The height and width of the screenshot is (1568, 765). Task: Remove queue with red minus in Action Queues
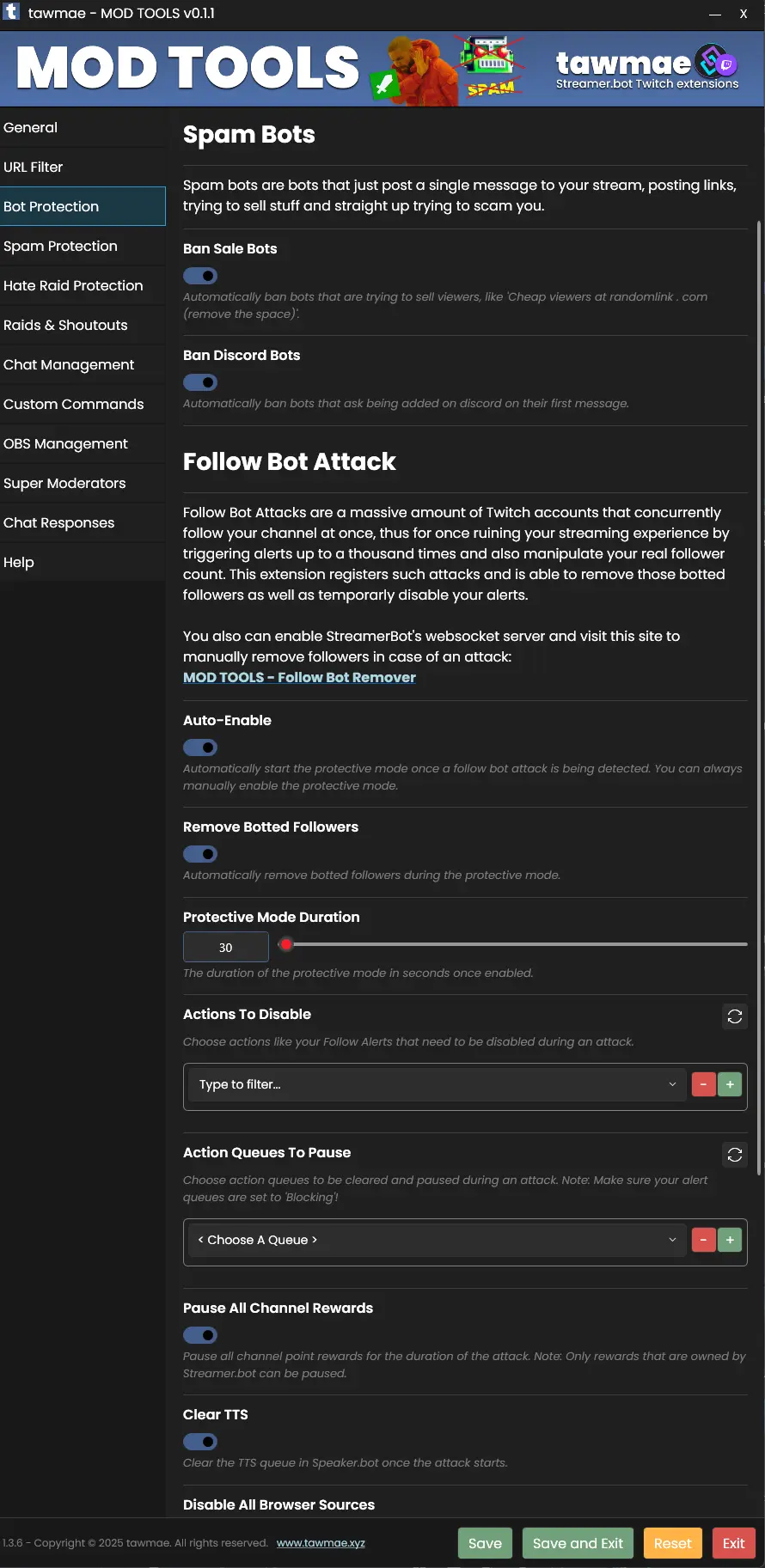[703, 1240]
